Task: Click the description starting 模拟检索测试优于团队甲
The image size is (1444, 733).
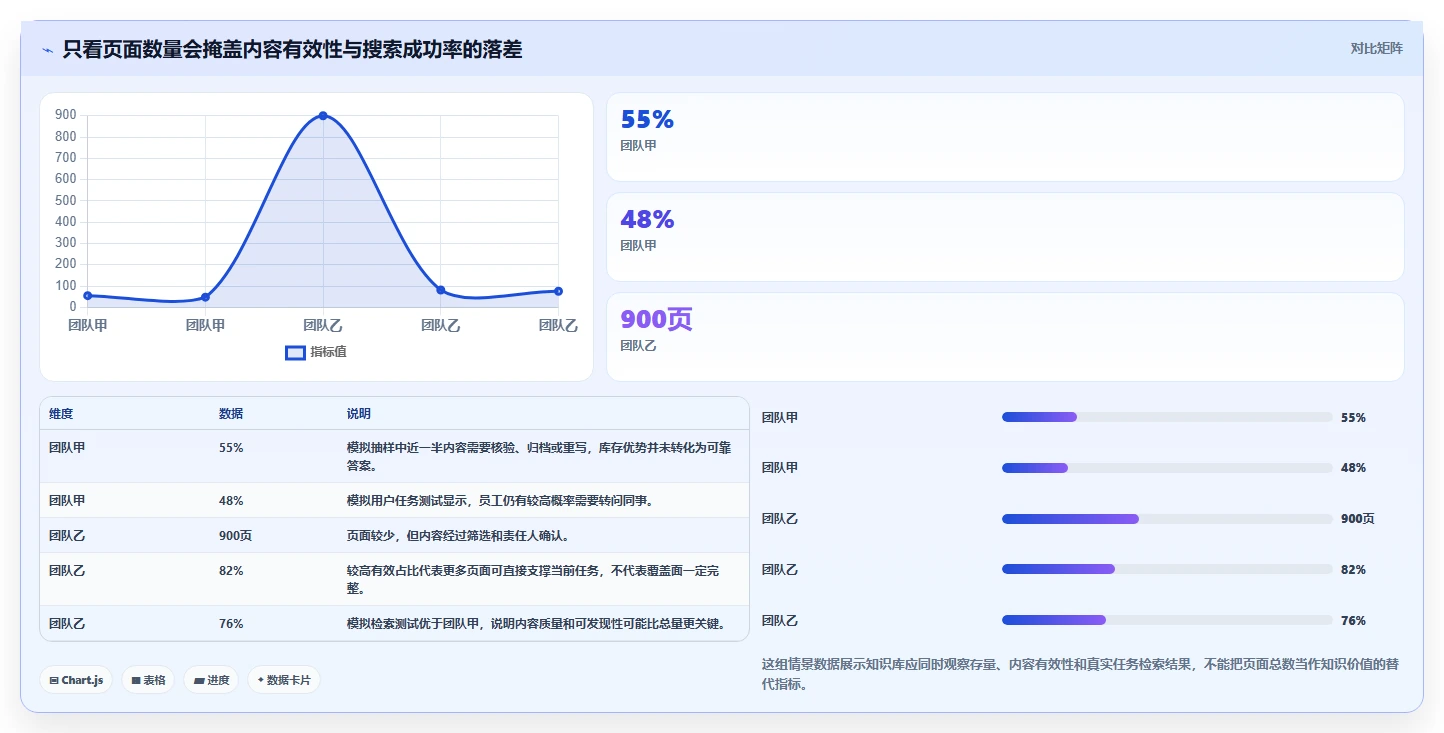Action: tap(536, 624)
